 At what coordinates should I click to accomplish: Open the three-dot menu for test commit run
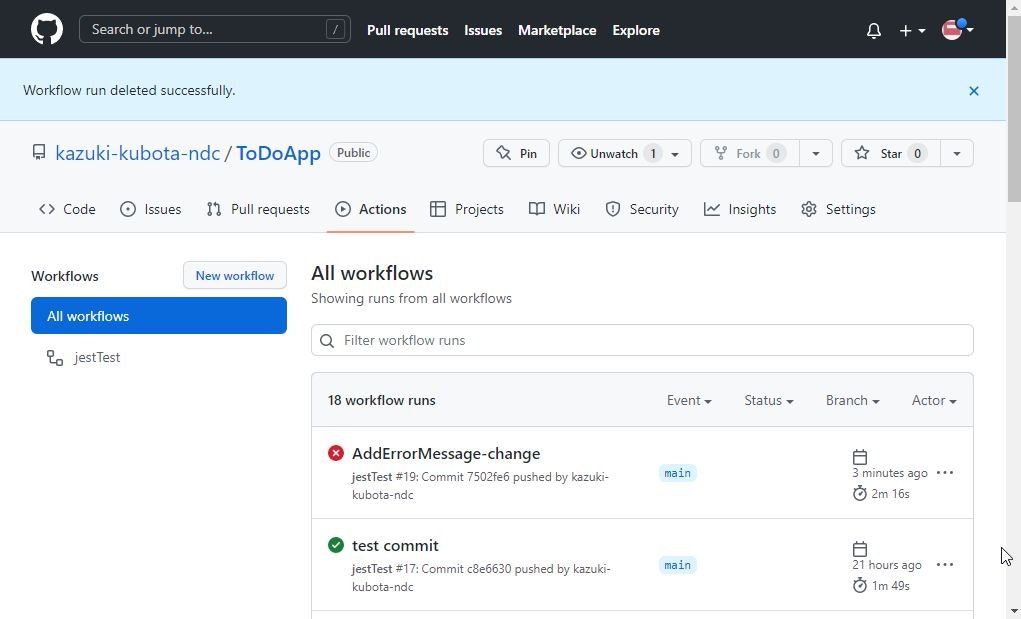(945, 565)
